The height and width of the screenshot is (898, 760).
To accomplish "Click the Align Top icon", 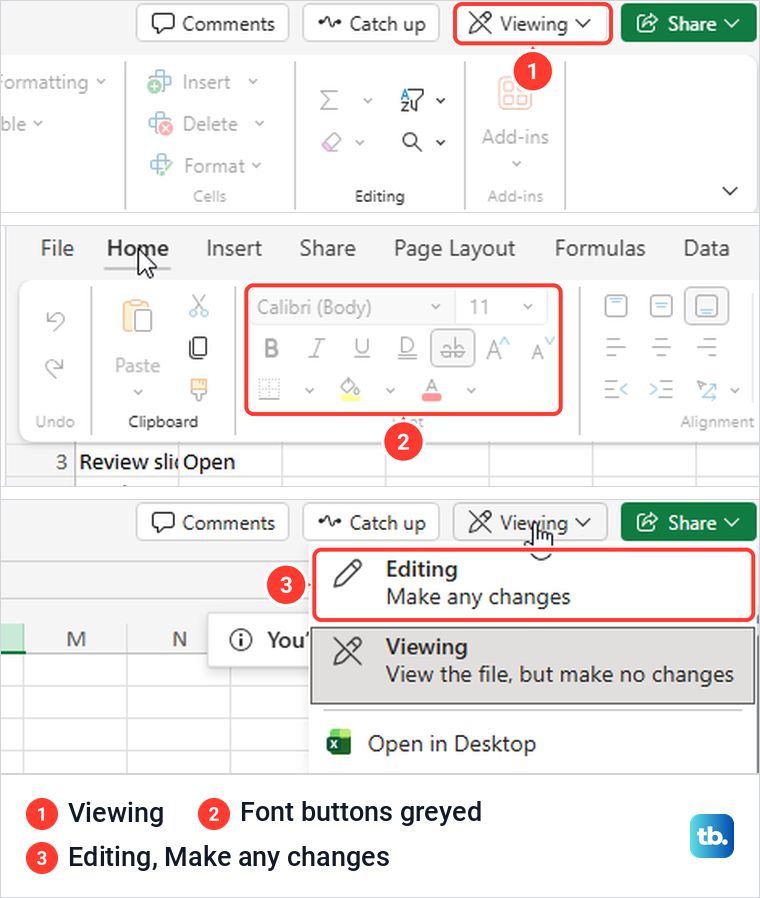I will pyautogui.click(x=616, y=306).
